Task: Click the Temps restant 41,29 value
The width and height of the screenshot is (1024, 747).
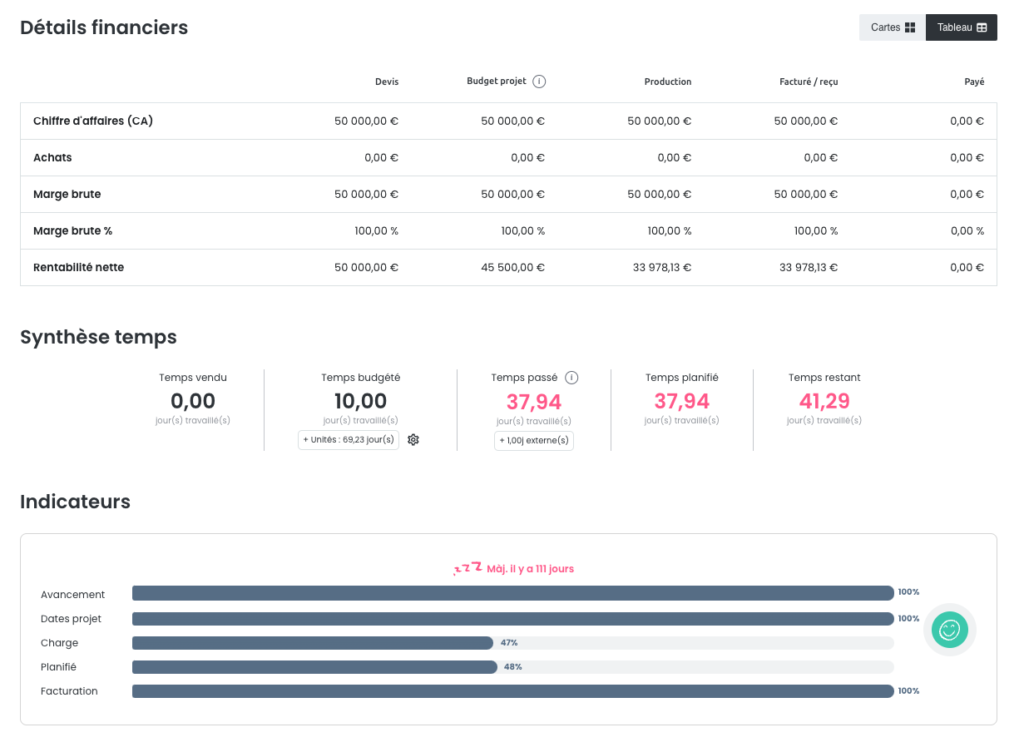Action: [x=824, y=401]
